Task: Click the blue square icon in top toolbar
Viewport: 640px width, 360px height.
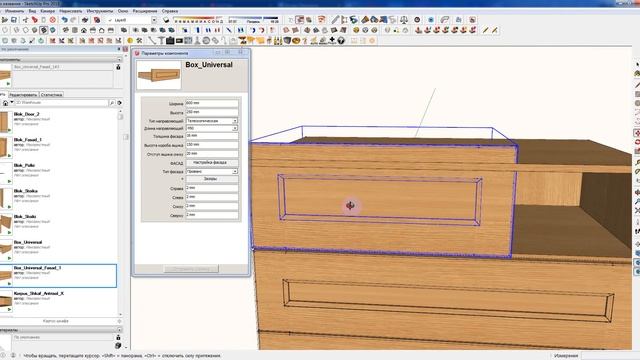Action: point(431,20)
